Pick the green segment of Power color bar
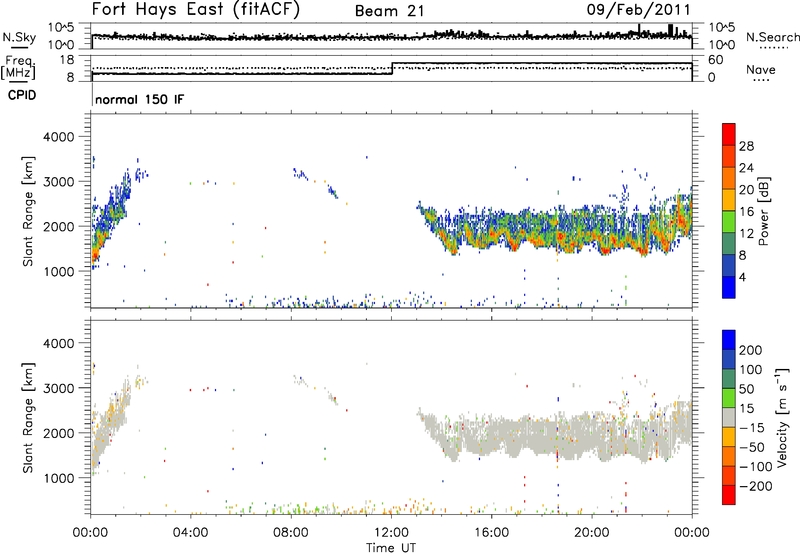Image resolution: width=800 pixels, height=554 pixels. coord(729,222)
